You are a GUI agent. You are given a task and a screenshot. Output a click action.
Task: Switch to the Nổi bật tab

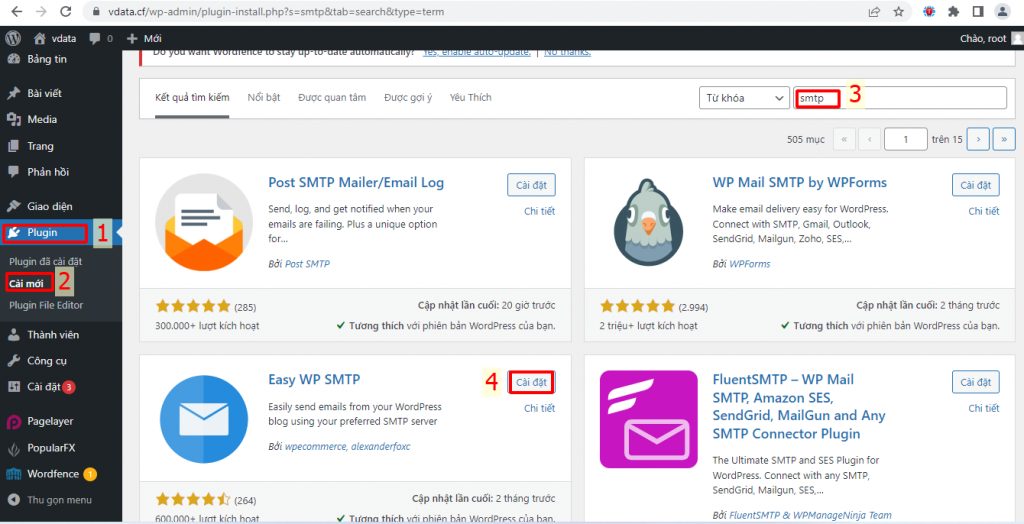tap(264, 97)
